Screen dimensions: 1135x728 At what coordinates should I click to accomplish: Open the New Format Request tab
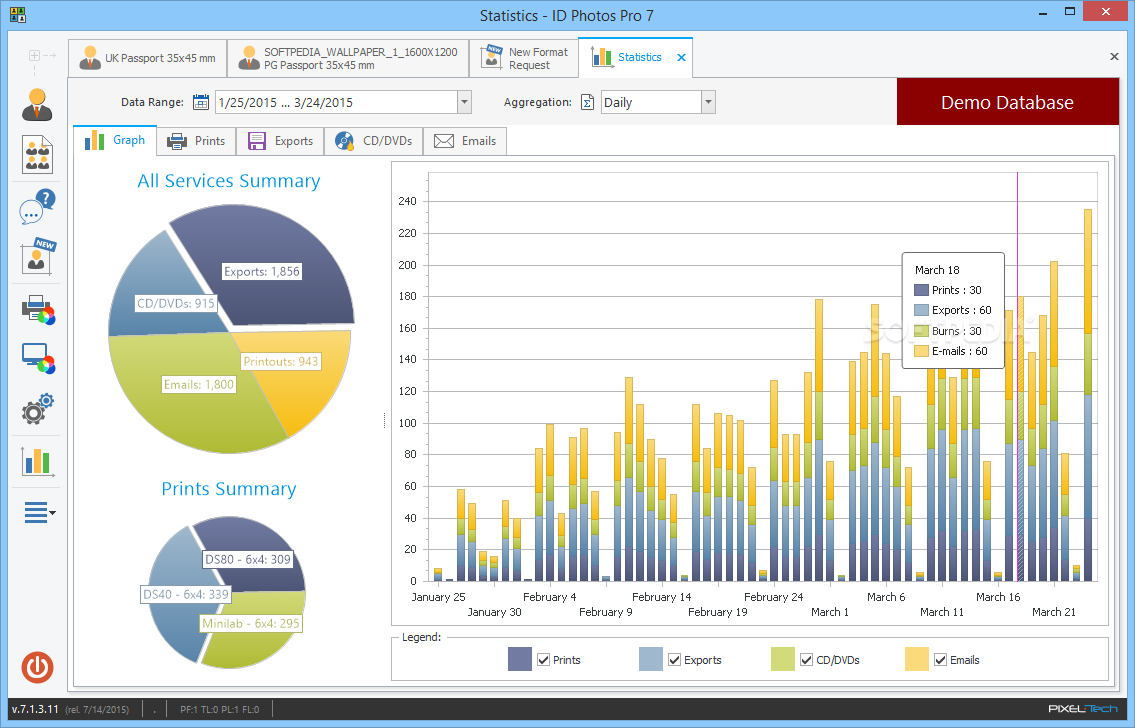pos(524,58)
